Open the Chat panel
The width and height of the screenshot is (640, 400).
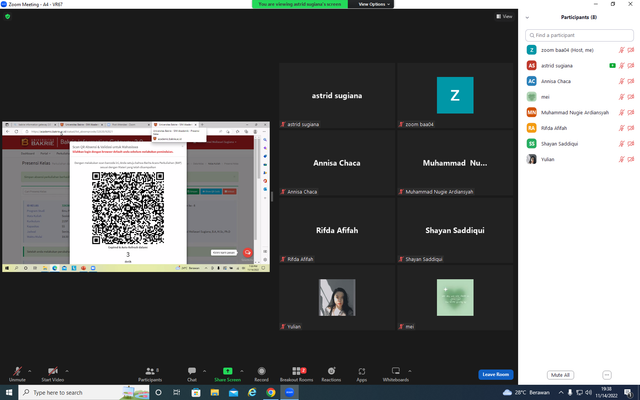point(192,374)
